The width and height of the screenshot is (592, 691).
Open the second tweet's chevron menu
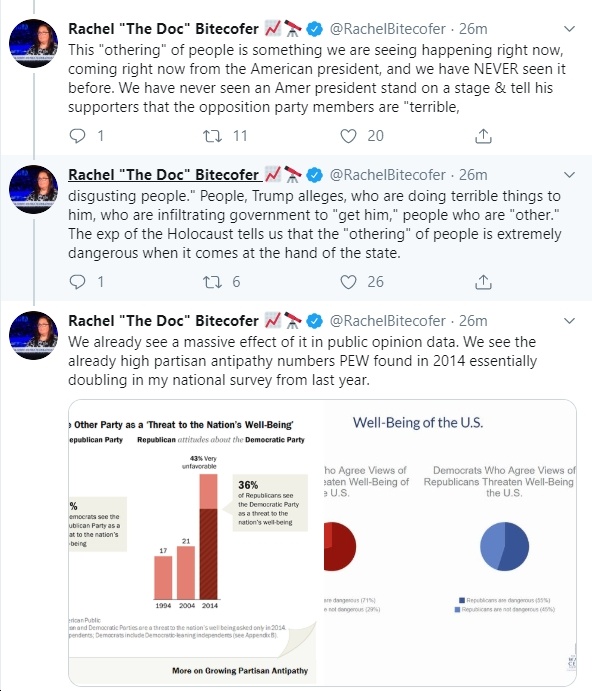(570, 175)
